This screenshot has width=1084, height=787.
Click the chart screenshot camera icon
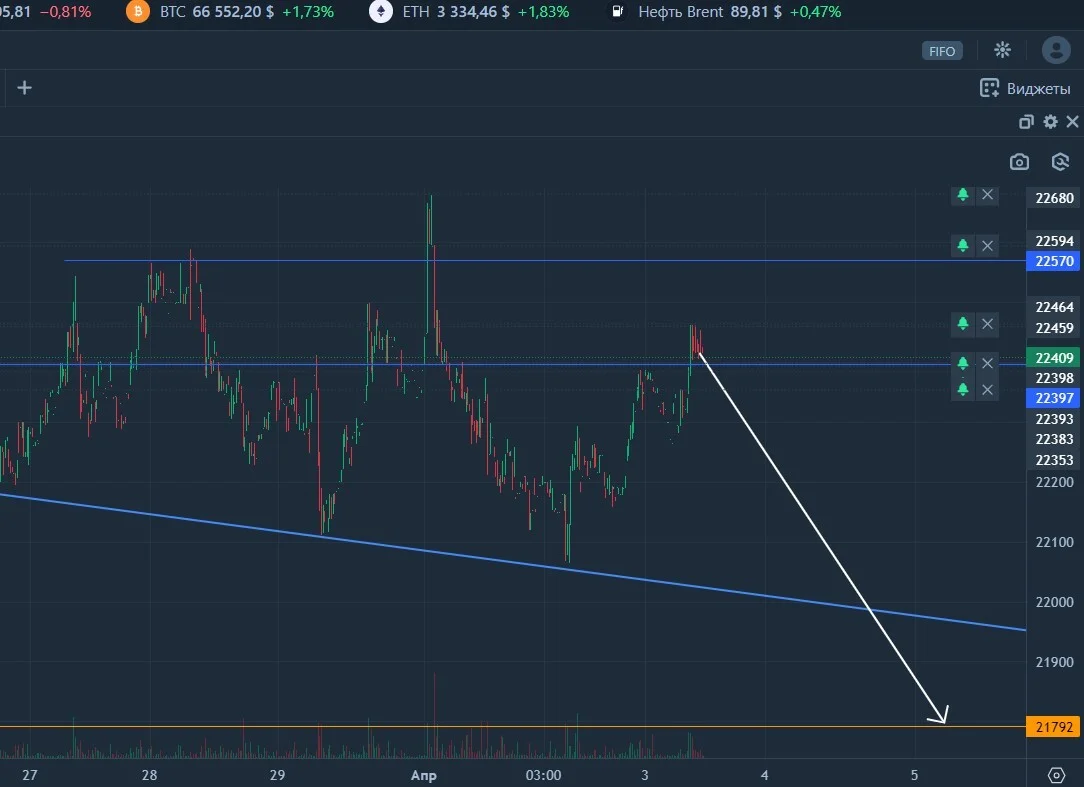(x=1019, y=162)
